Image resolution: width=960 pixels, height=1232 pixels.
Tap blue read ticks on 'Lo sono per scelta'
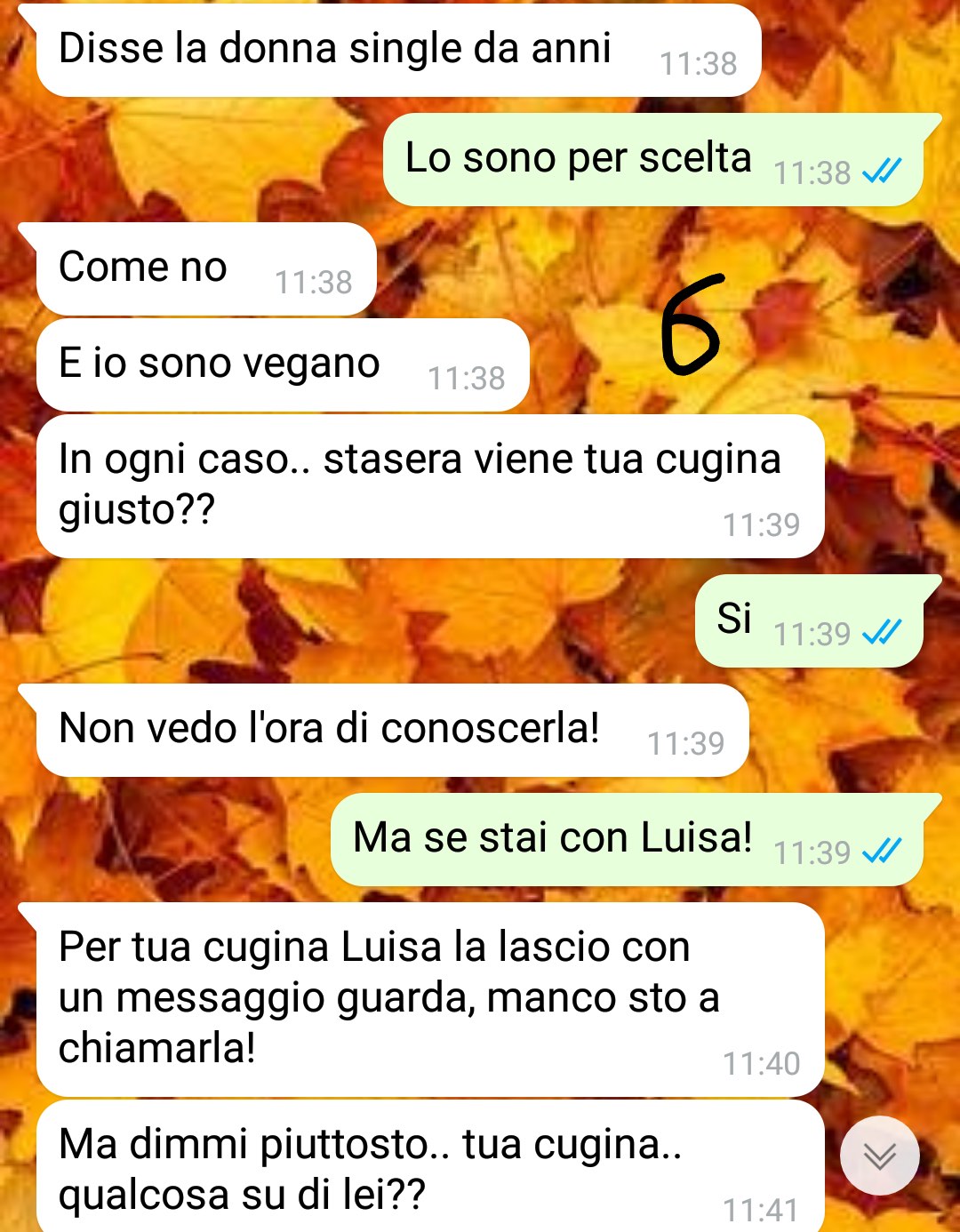882,171
